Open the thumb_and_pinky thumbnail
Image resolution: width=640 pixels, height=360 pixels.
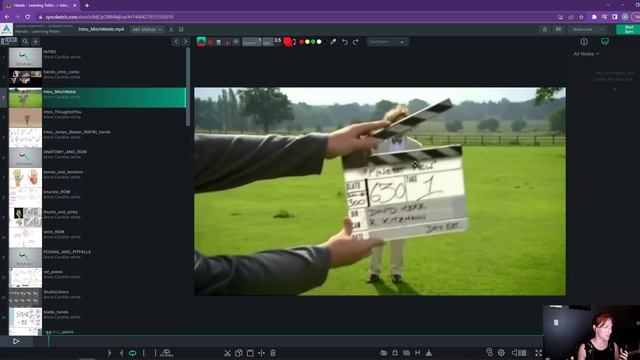coord(25,218)
